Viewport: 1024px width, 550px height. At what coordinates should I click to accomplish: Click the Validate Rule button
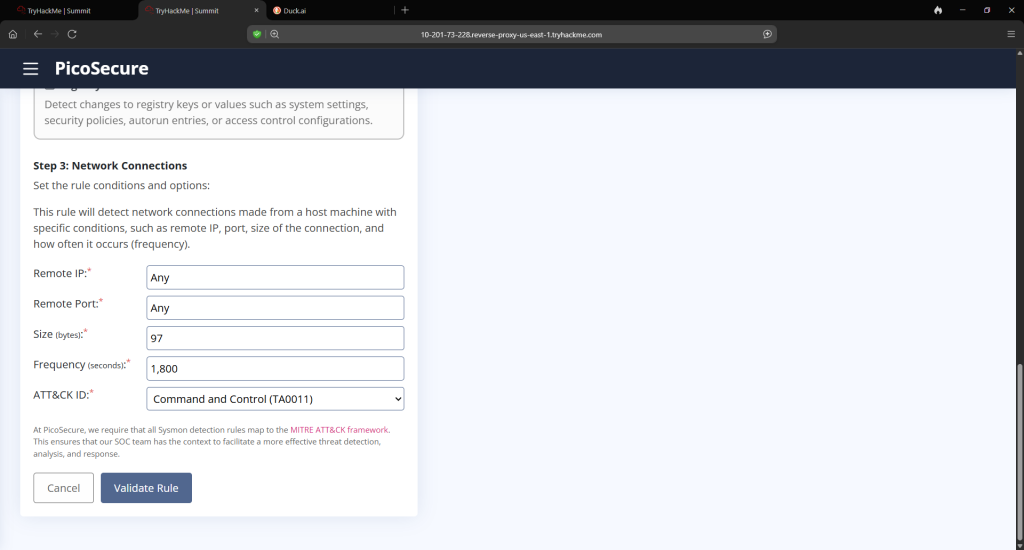146,488
